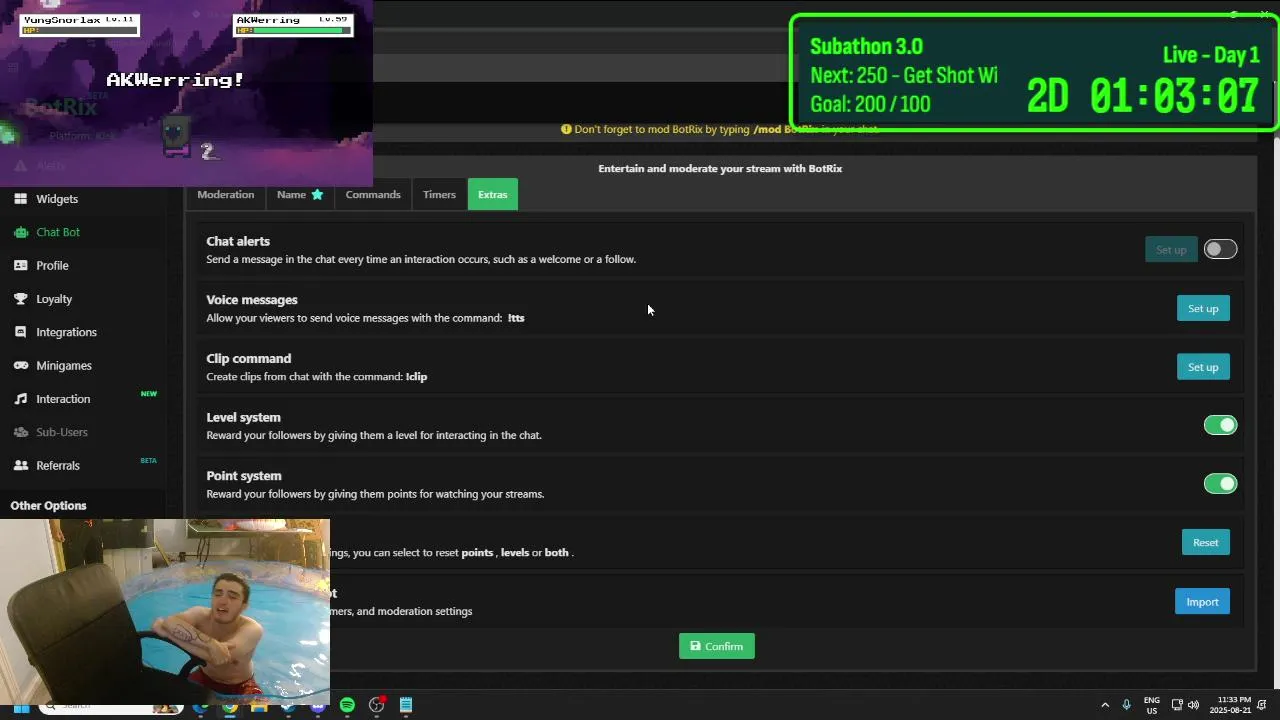This screenshot has width=1280, height=720.
Task: Click the microphone tray icon
Action: (1127, 705)
